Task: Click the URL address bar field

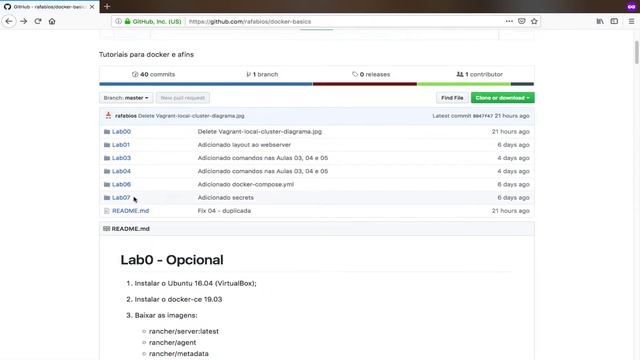Action: click(326, 21)
